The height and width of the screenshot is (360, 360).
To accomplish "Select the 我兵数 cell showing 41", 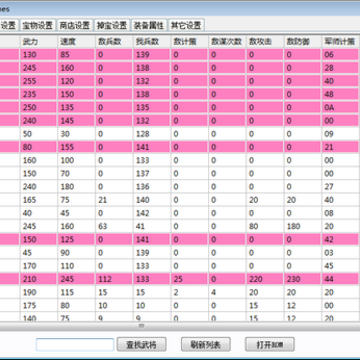I will (x=152, y=226).
